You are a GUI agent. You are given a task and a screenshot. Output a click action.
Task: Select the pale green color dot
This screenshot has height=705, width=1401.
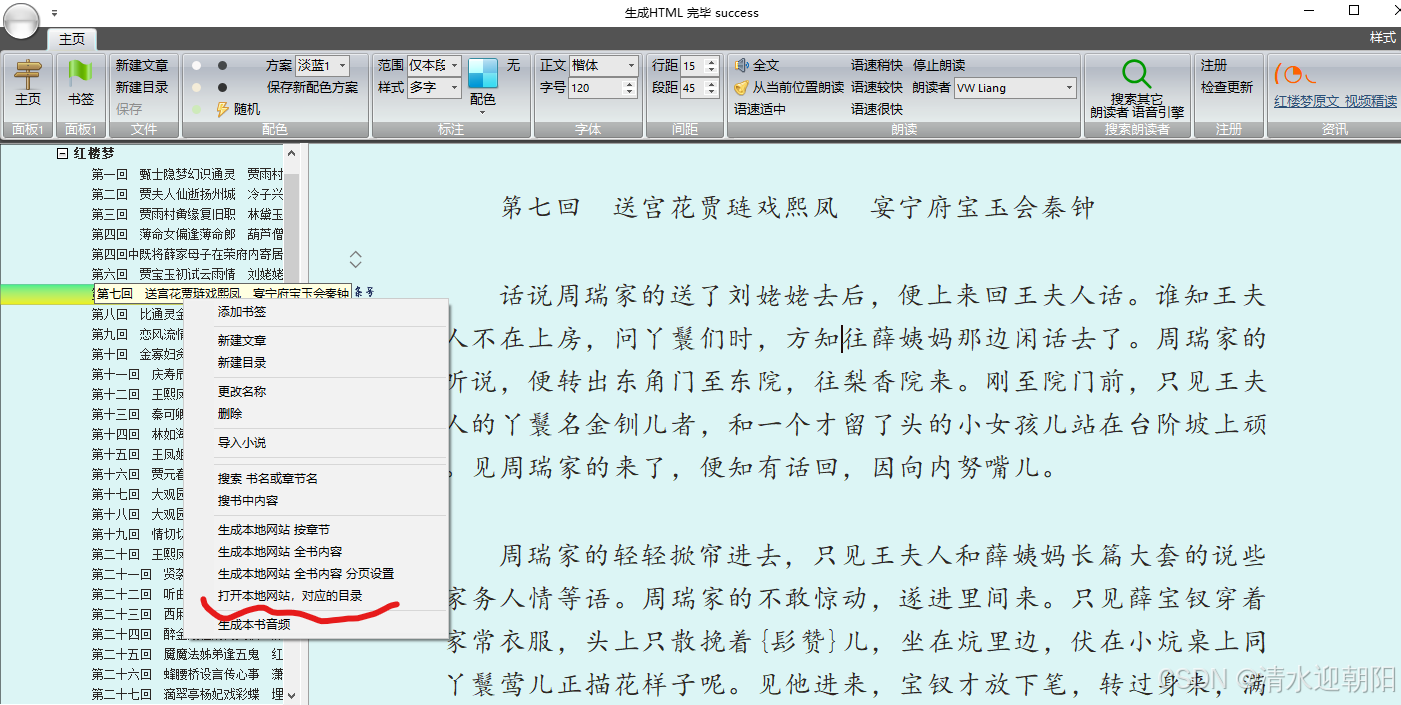coord(197,108)
